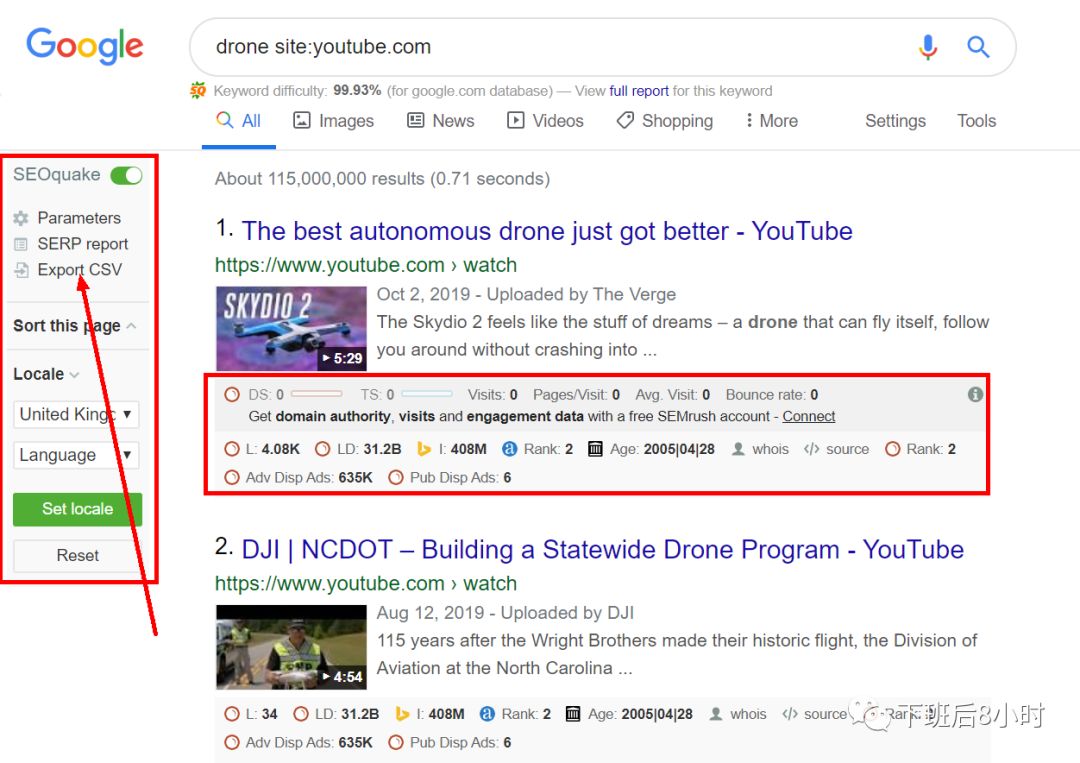Click the first result's youtube.com watch URL
The image size is (1080, 763).
tap(366, 265)
